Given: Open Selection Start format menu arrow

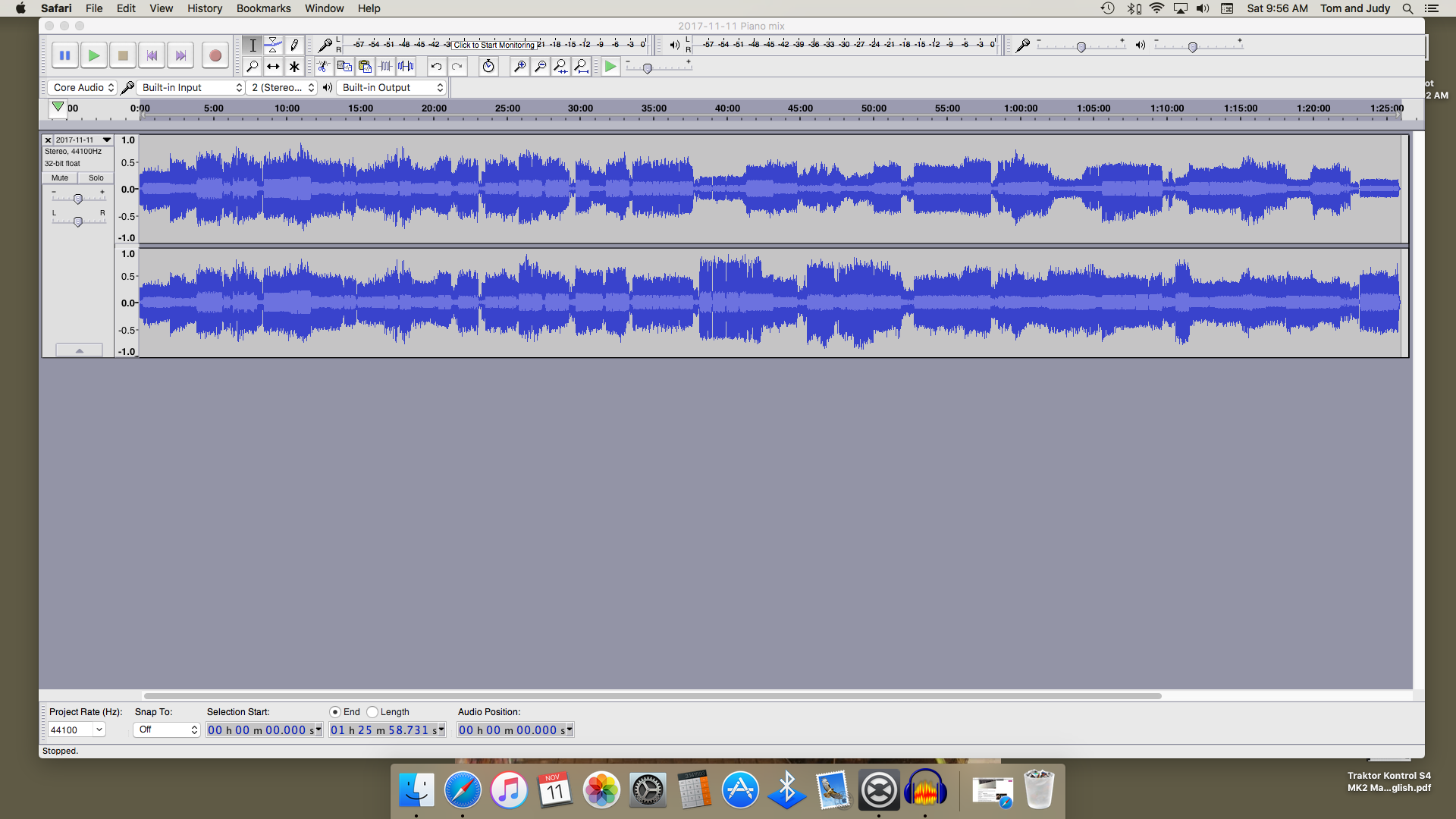Looking at the screenshot, I should pos(318,730).
